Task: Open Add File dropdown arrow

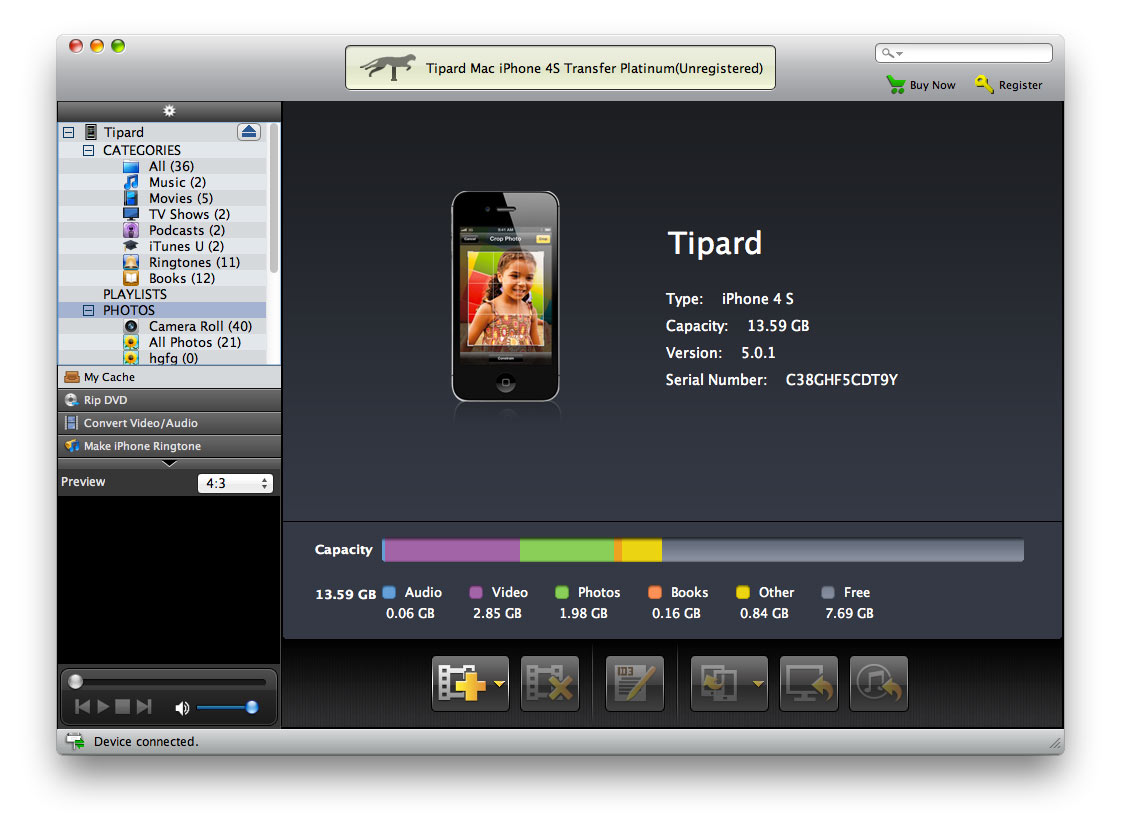Action: tap(500, 683)
